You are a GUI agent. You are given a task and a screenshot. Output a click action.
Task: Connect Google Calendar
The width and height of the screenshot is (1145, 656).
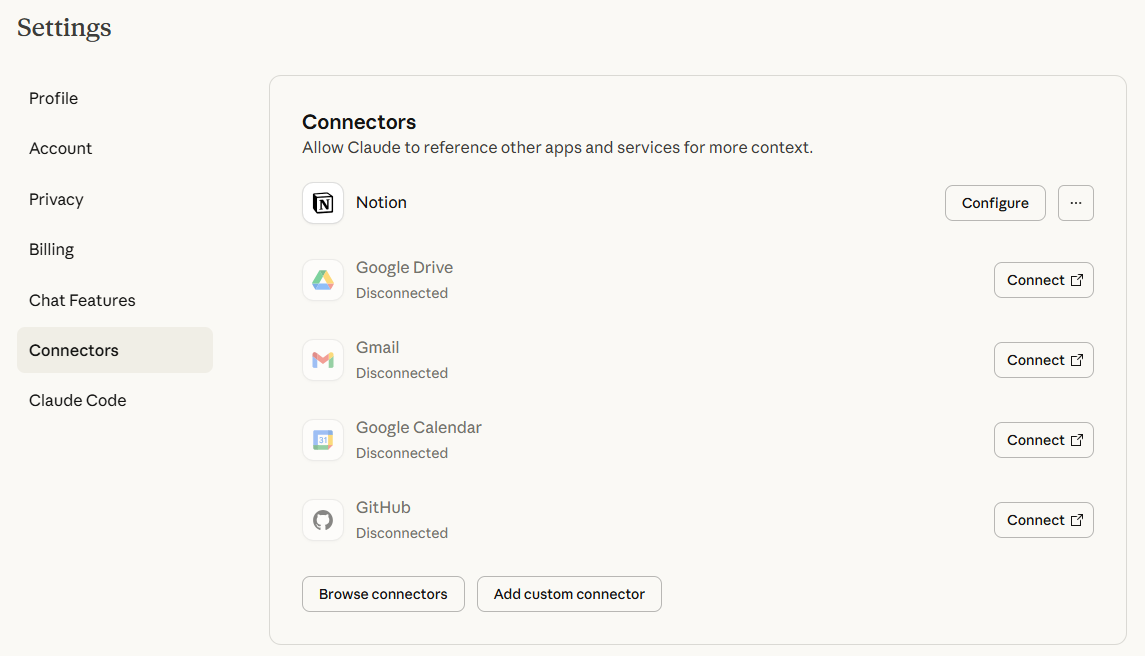coord(1043,440)
